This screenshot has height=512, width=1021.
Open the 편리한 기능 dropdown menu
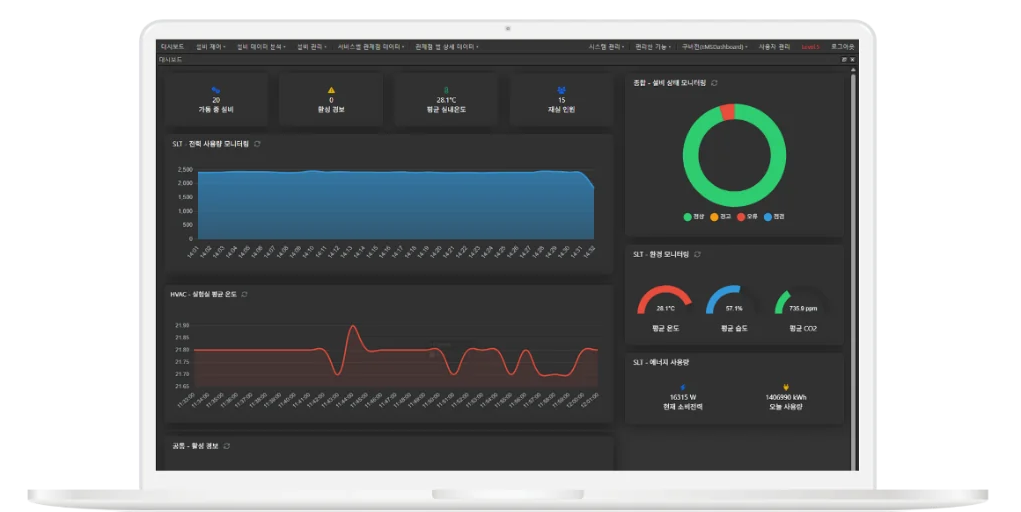pos(653,47)
